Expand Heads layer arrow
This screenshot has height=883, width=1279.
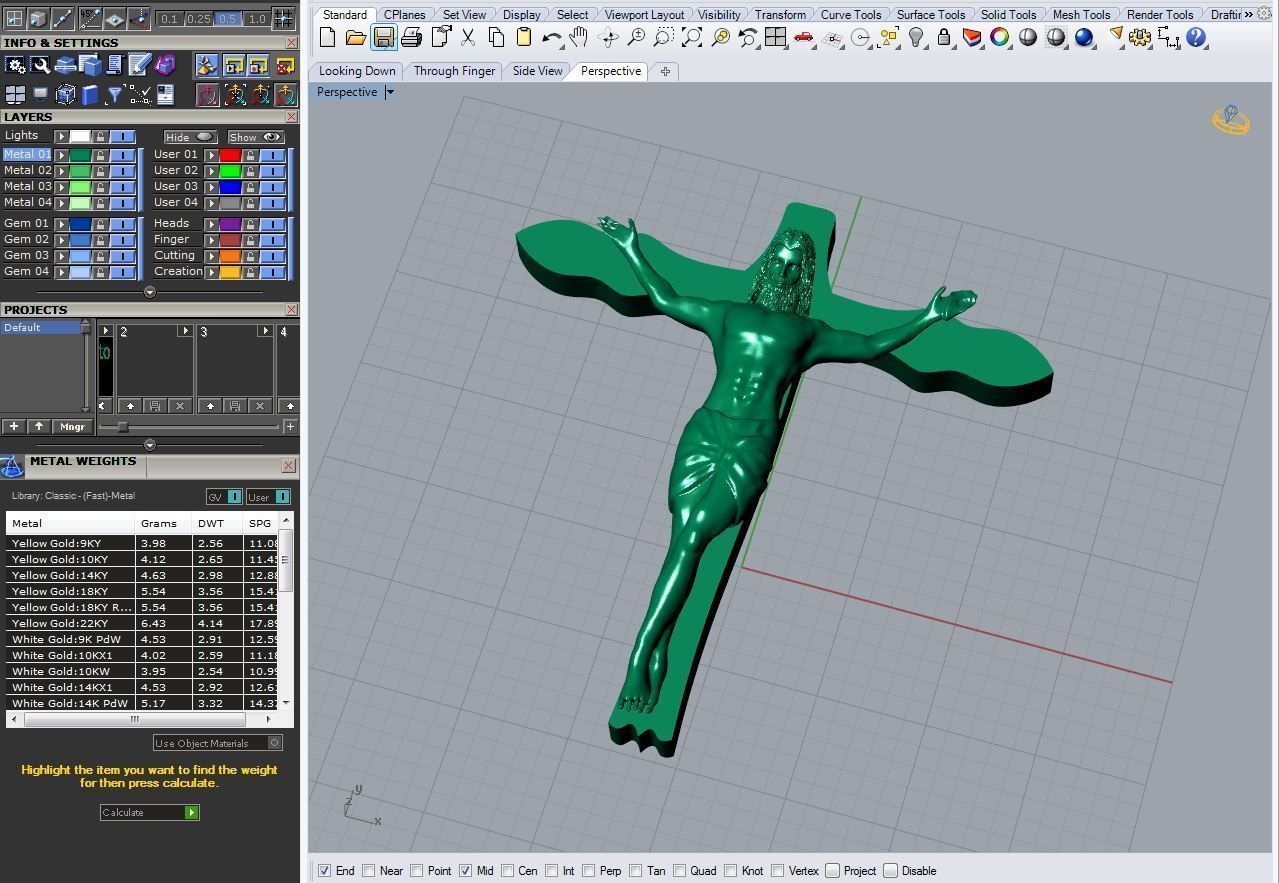211,224
